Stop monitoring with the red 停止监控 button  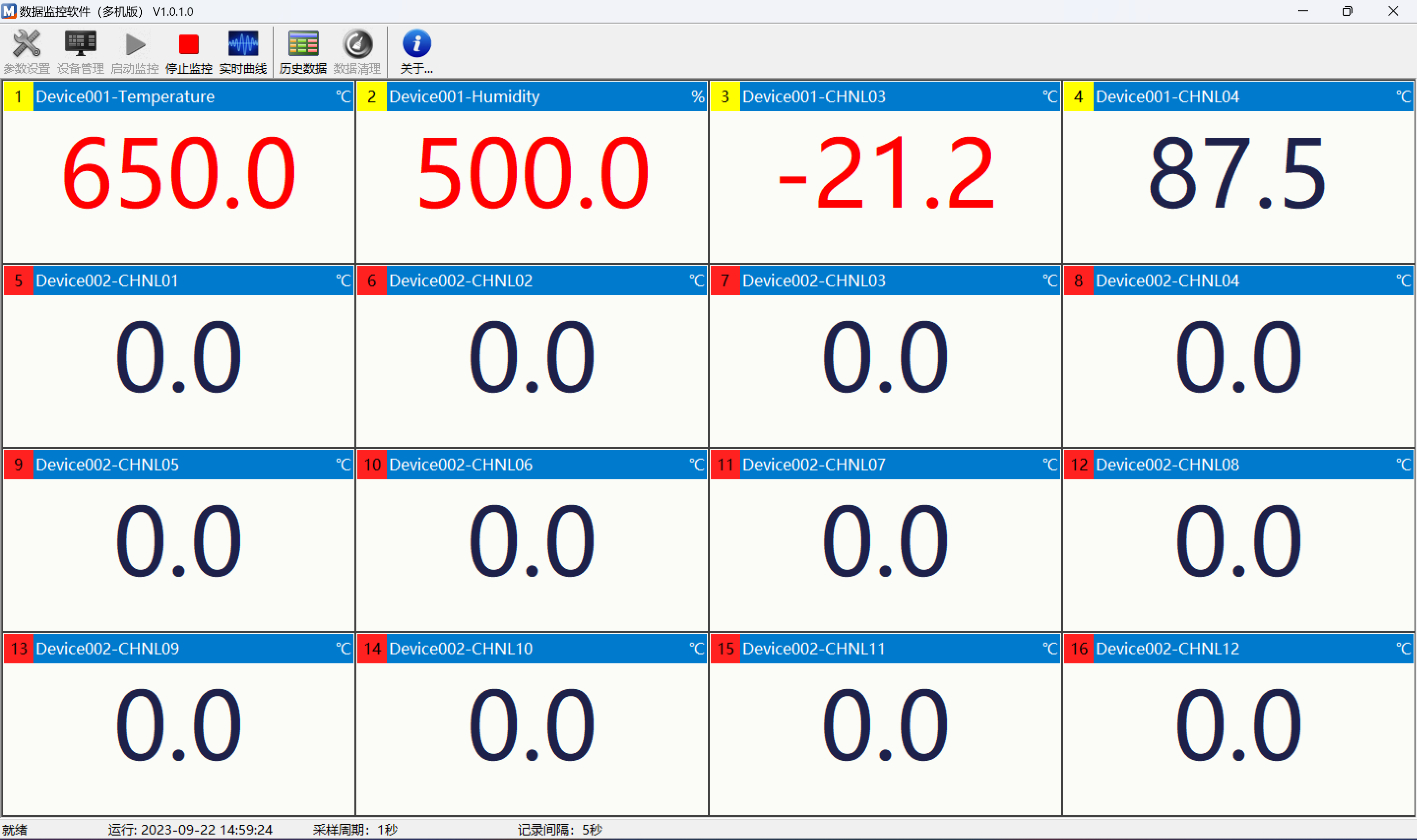pos(189,52)
